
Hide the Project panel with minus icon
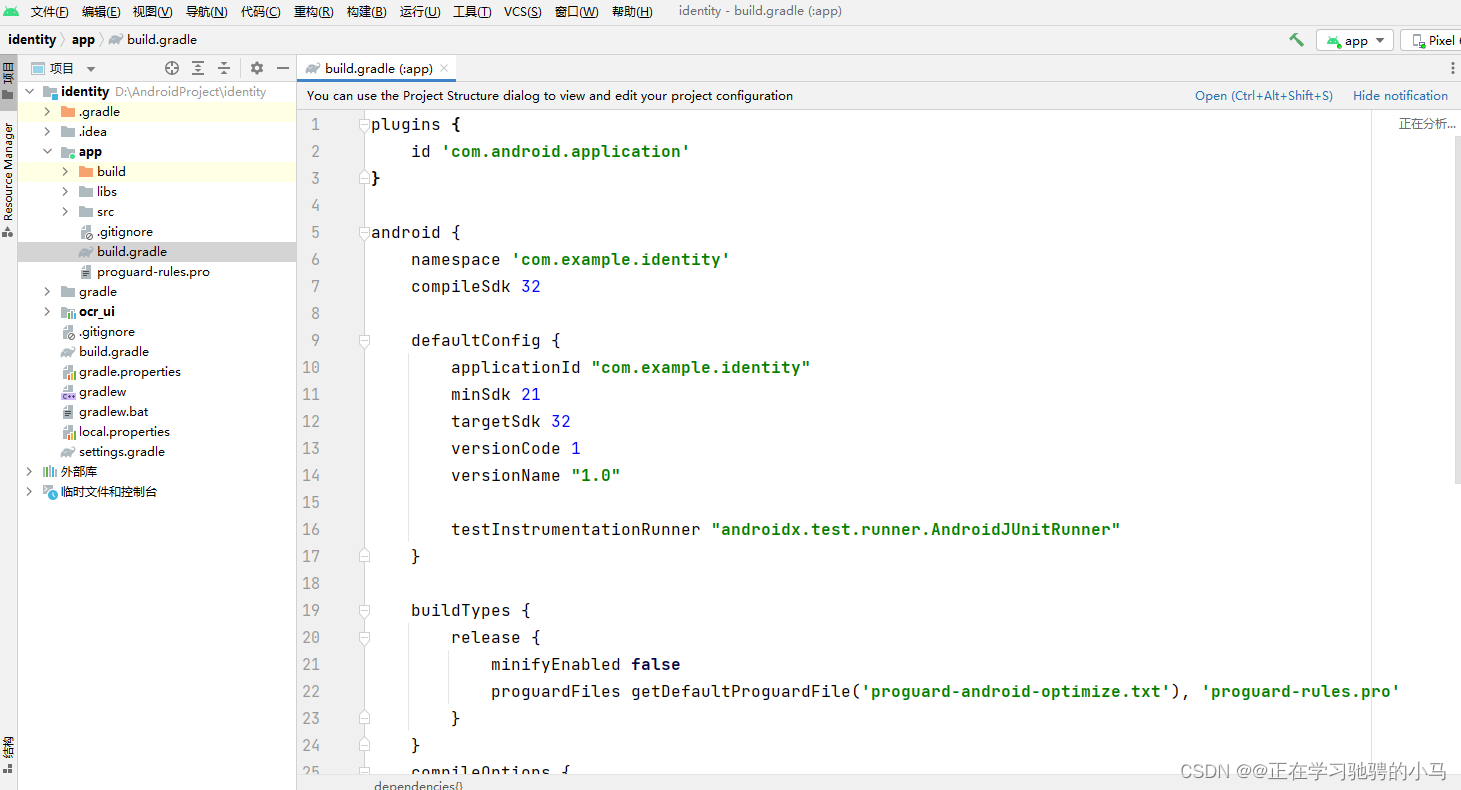tap(283, 68)
